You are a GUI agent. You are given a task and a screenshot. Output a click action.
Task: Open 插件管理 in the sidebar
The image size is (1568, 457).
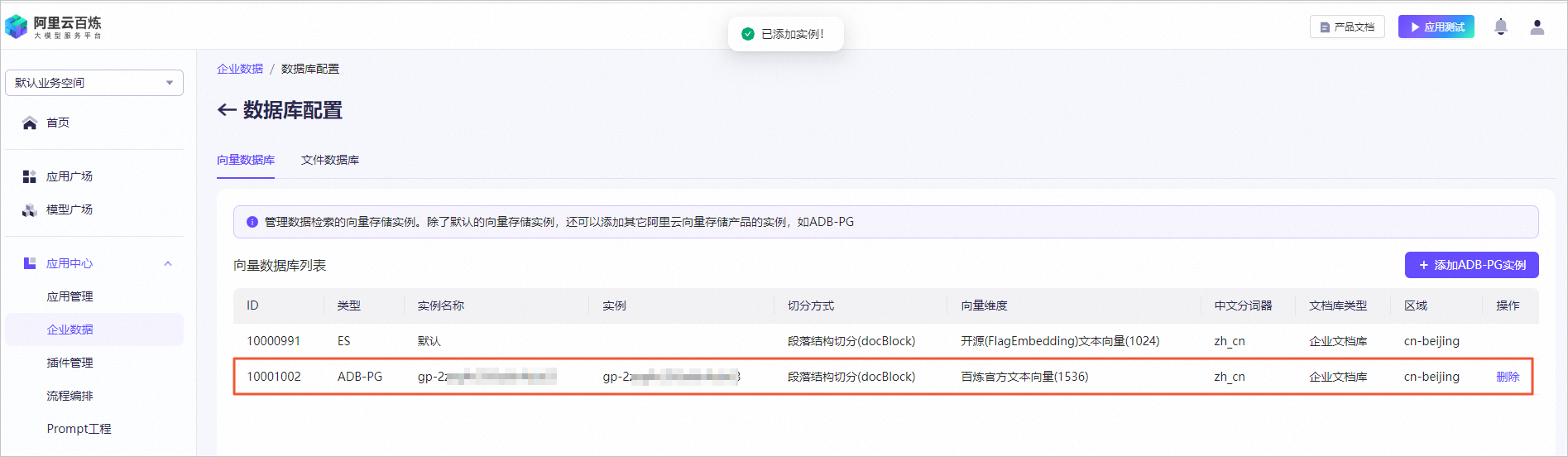[70, 363]
